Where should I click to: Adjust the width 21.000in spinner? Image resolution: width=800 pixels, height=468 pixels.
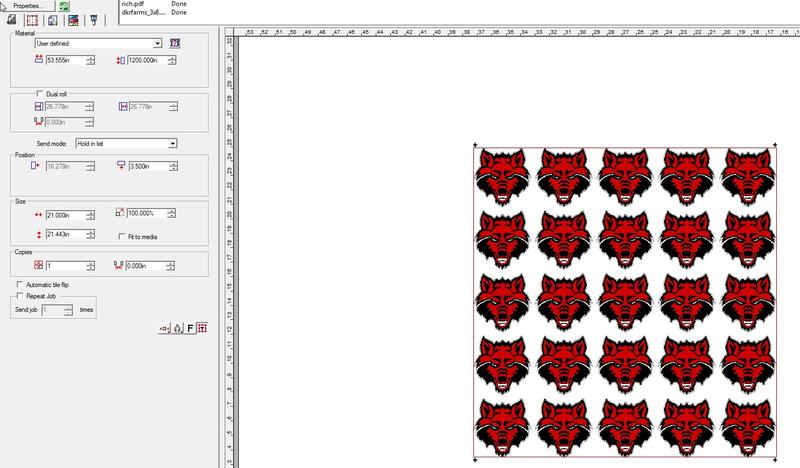tap(90, 215)
